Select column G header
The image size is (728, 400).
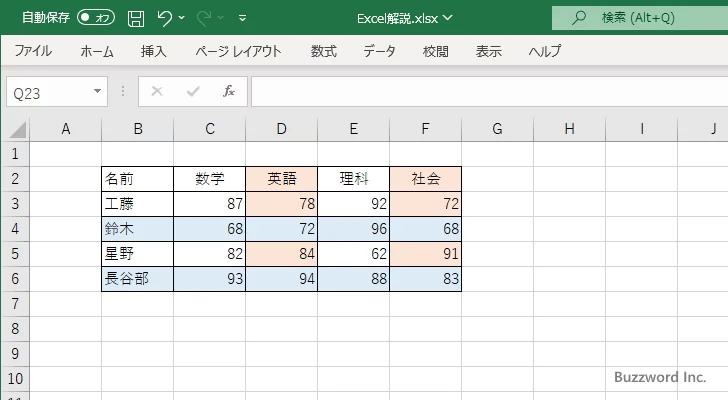click(x=497, y=129)
